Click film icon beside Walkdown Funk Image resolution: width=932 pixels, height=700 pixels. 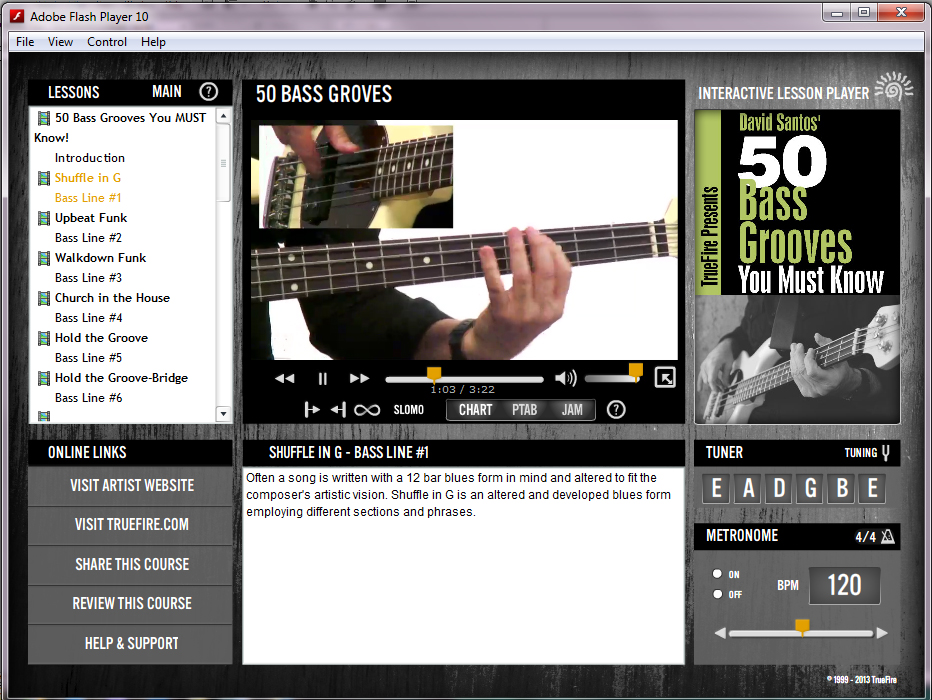click(44, 258)
